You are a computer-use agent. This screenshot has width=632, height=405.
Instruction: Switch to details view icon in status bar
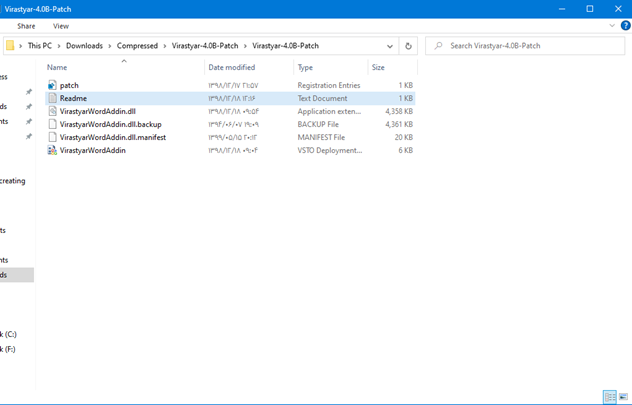[x=610, y=397]
